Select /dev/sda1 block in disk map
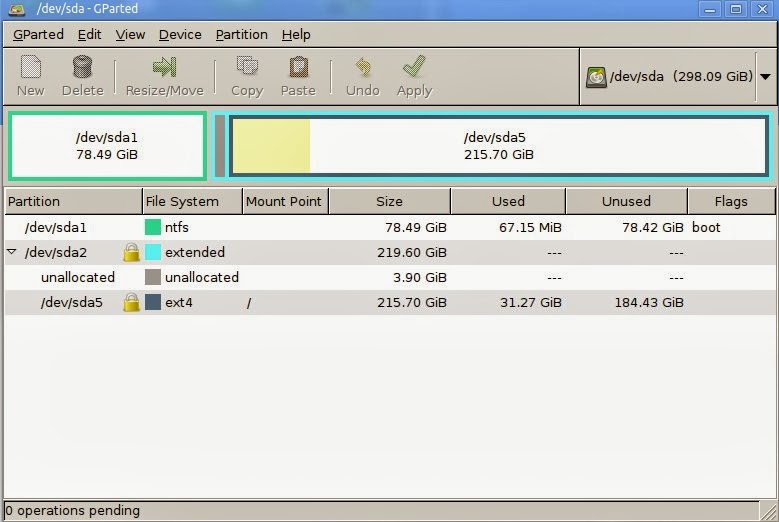The image size is (779, 522). pos(107,146)
